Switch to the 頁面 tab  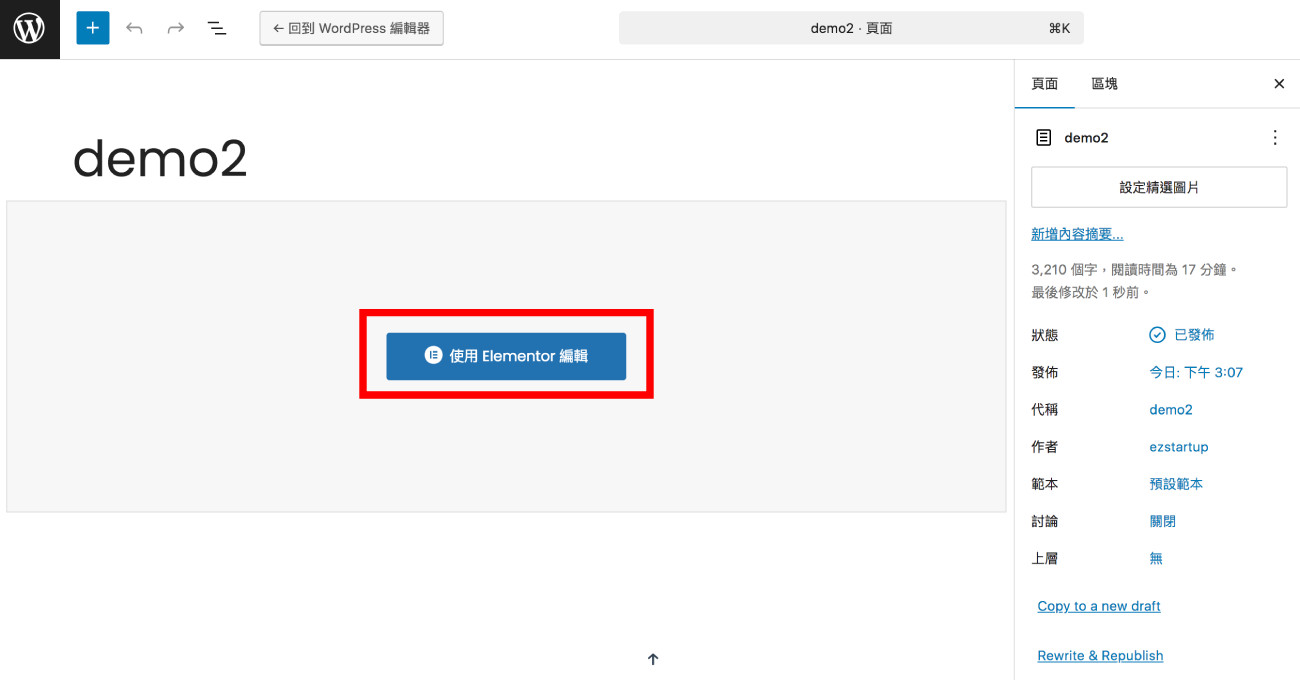1044,84
